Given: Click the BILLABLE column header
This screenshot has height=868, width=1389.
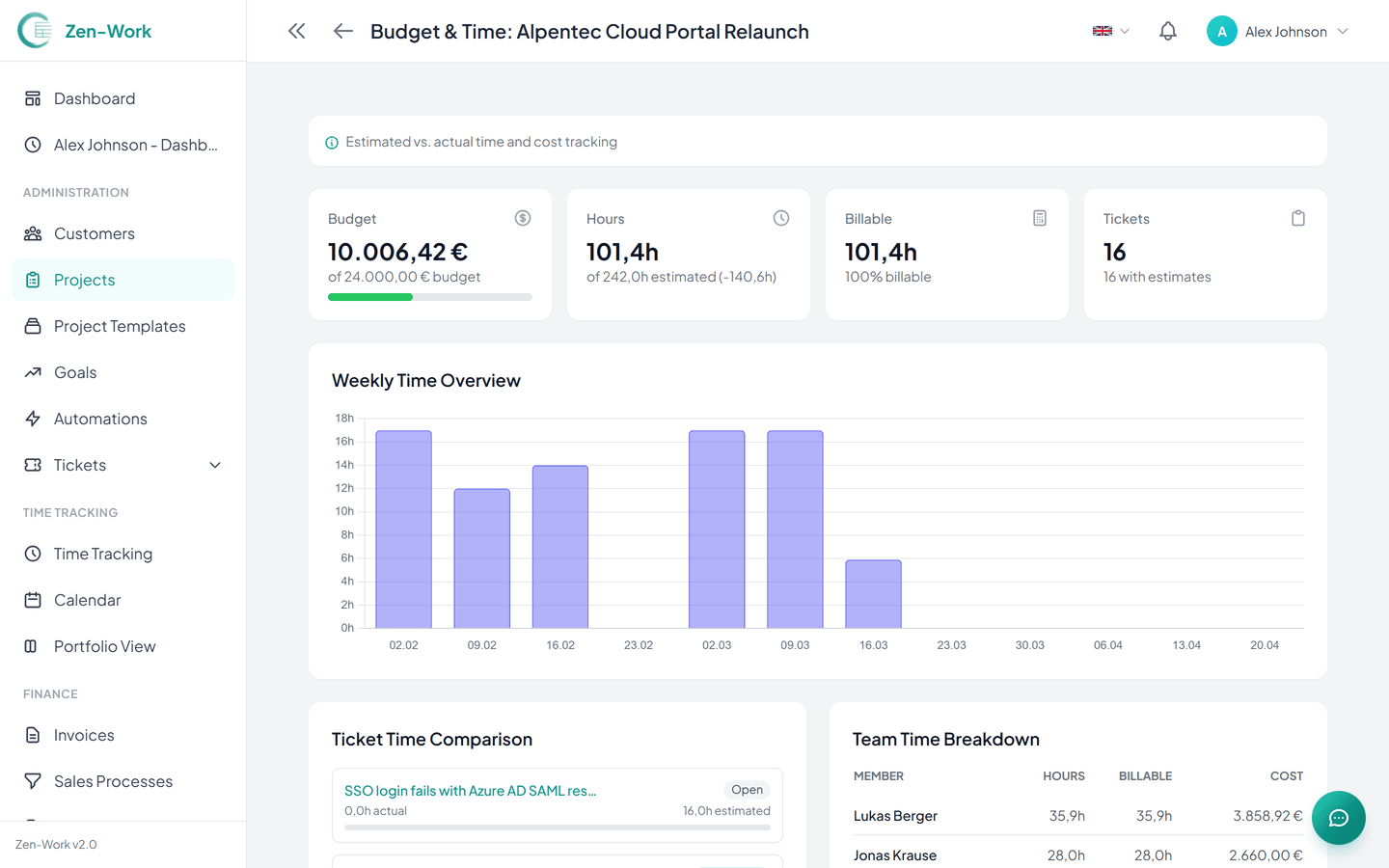Looking at the screenshot, I should (1145, 776).
